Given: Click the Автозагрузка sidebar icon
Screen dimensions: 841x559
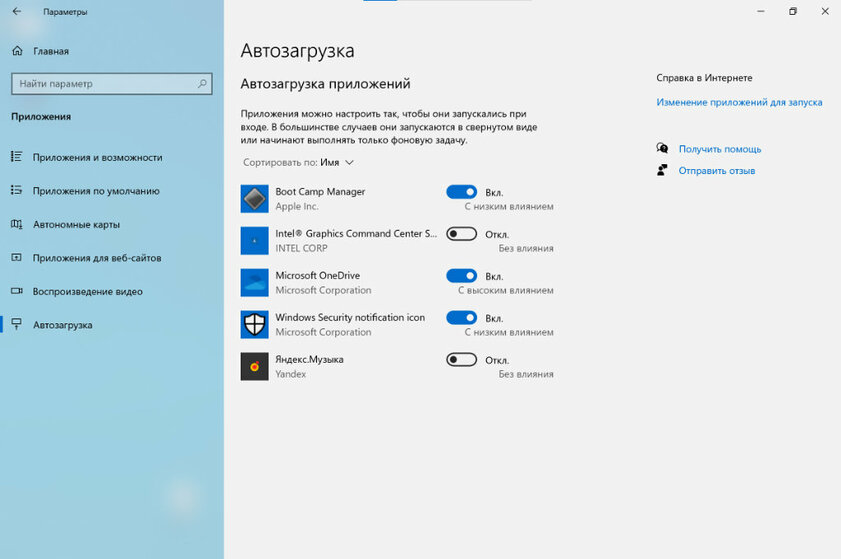Looking at the screenshot, I should pyautogui.click(x=17, y=324).
